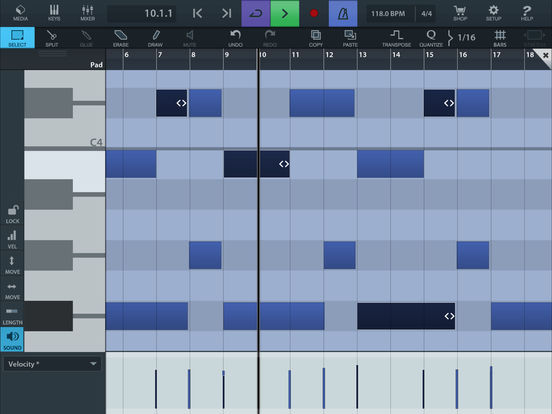Open the Velocity controller dropdown
This screenshot has height=414, width=552.
coord(52,364)
